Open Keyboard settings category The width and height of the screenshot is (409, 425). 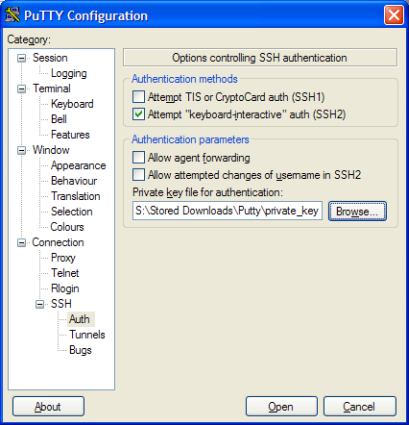click(x=72, y=104)
